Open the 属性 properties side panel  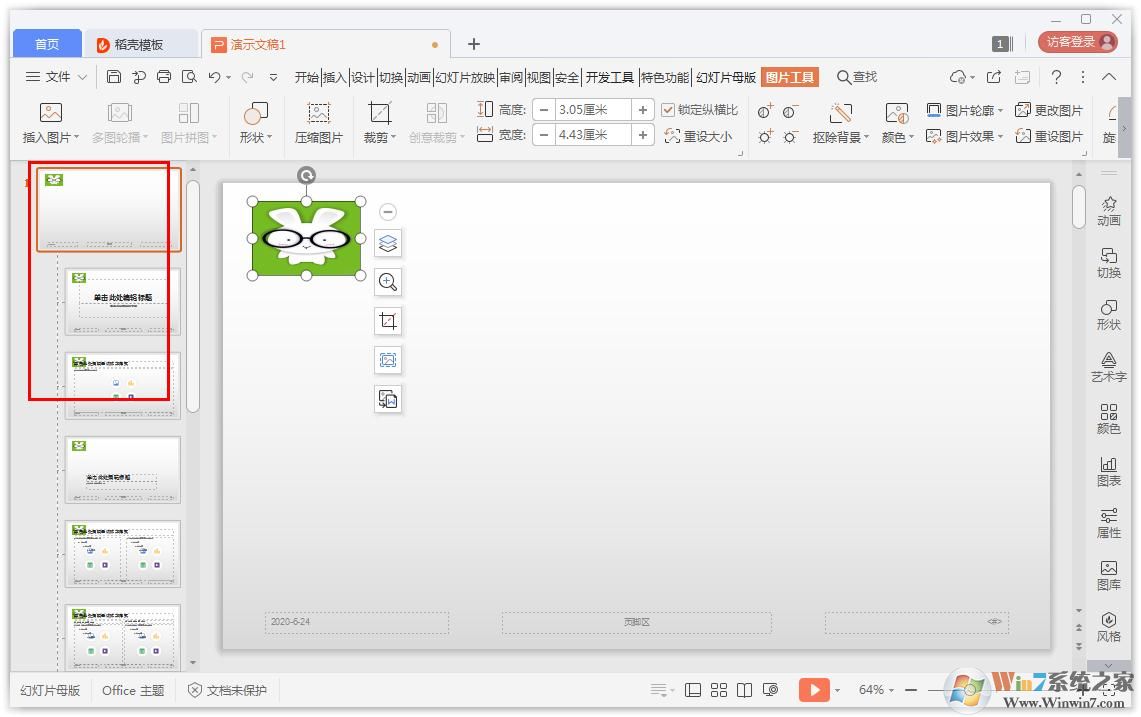tap(1108, 524)
